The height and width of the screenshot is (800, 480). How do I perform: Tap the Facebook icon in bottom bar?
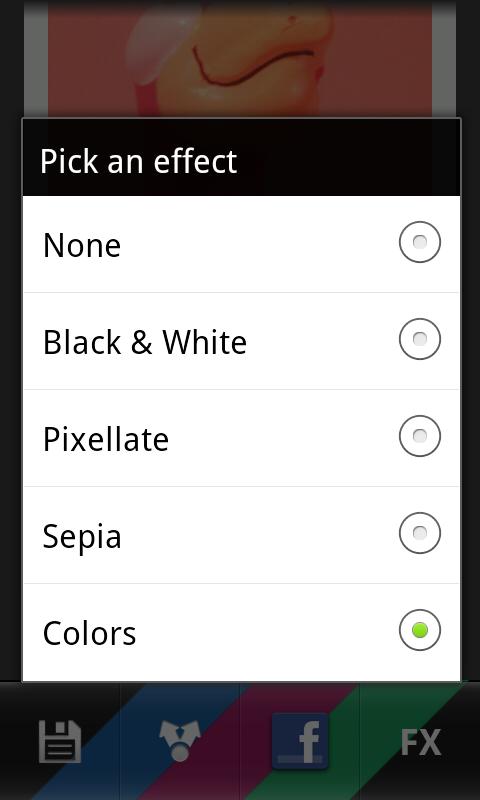300,741
